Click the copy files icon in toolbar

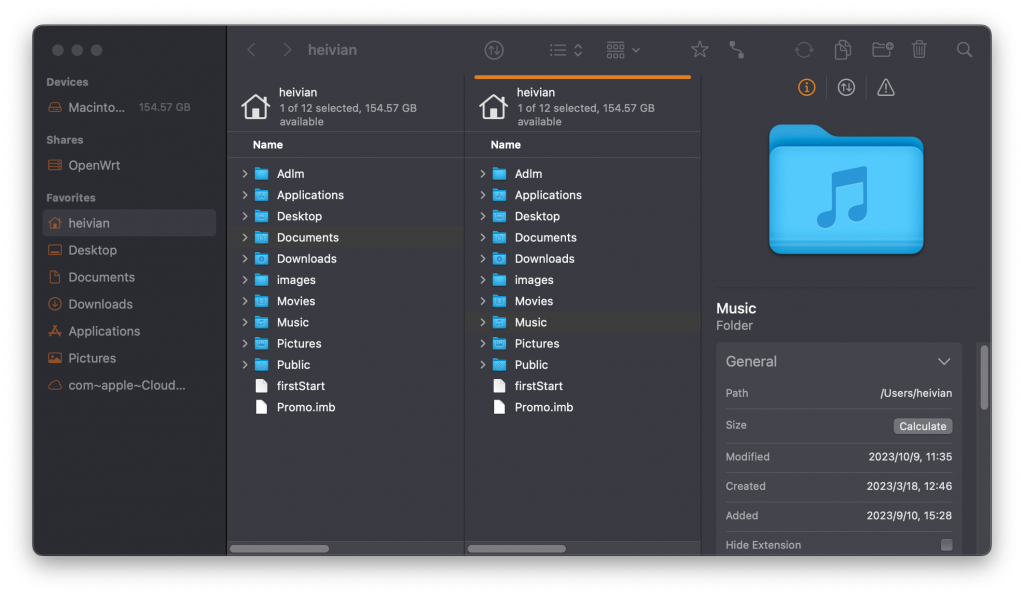pyautogui.click(x=843, y=50)
